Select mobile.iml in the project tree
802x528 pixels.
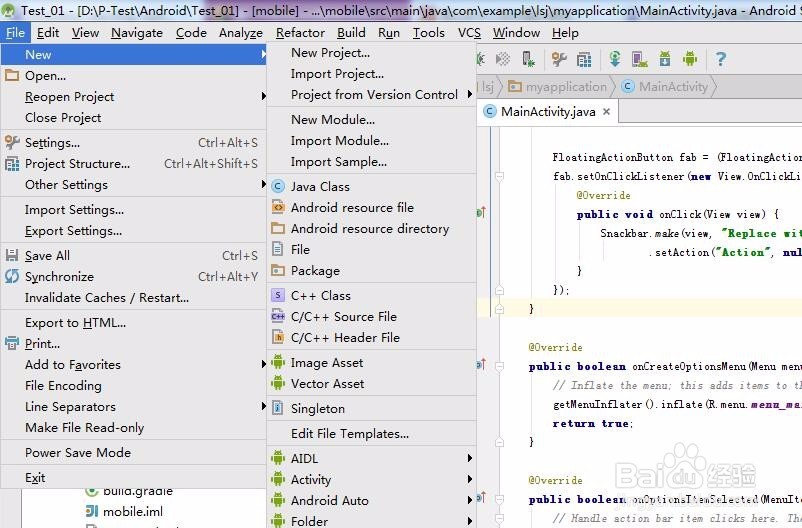[124, 511]
